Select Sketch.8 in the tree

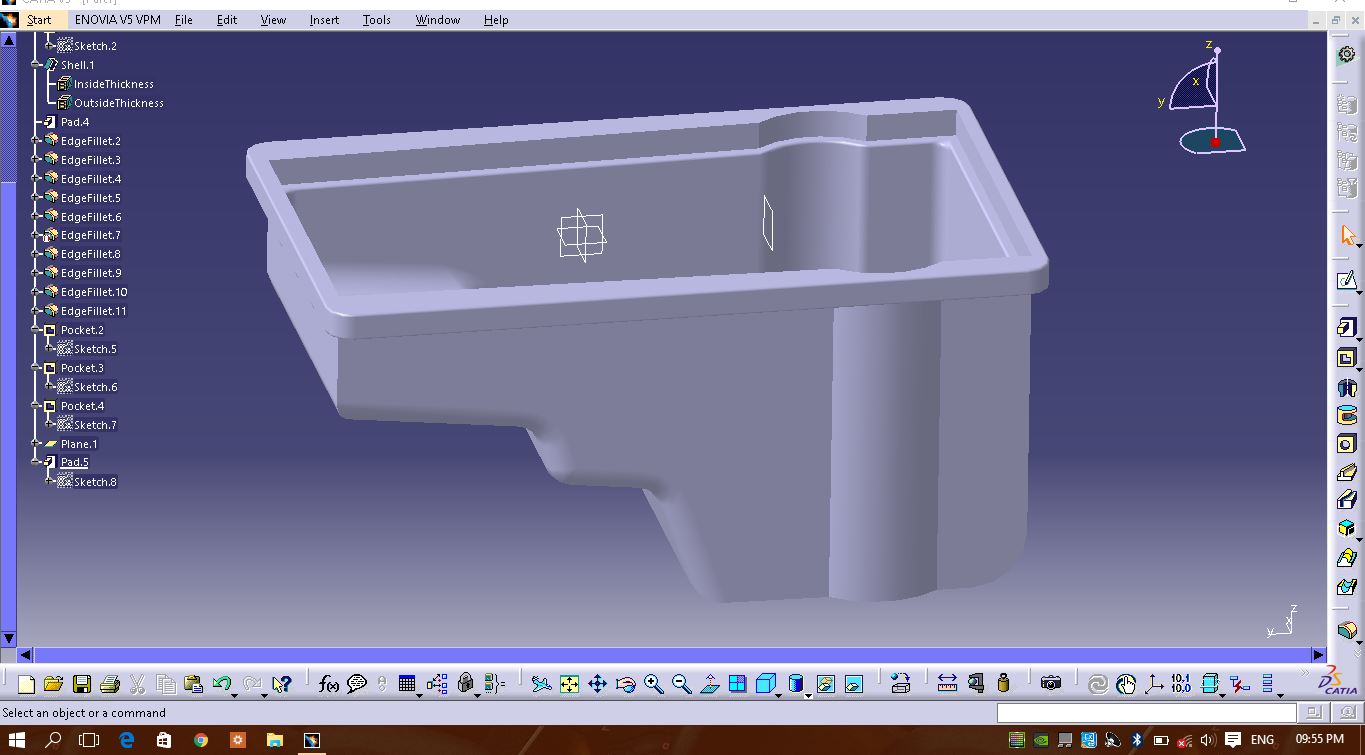95,482
